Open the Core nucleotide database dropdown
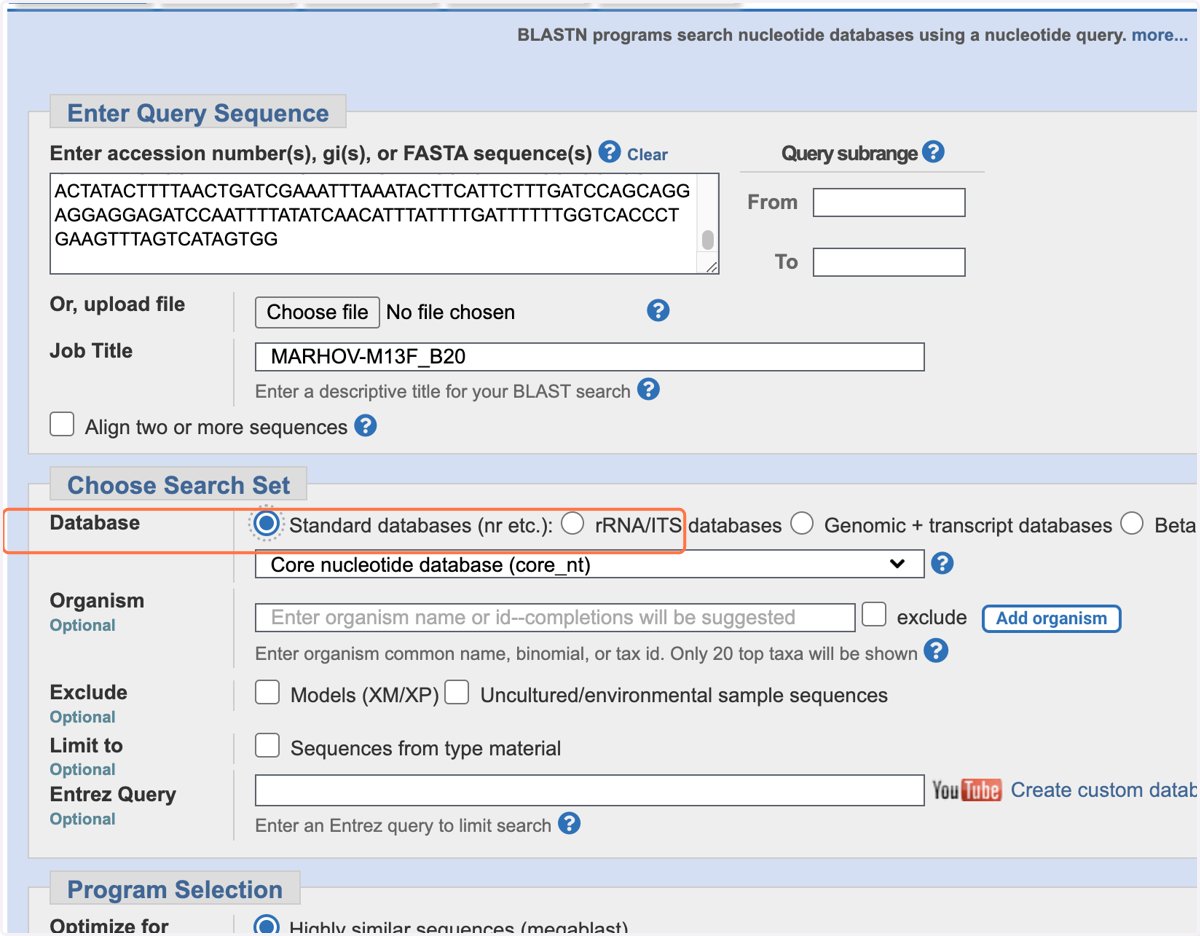This screenshot has height=936, width=1200. click(590, 564)
